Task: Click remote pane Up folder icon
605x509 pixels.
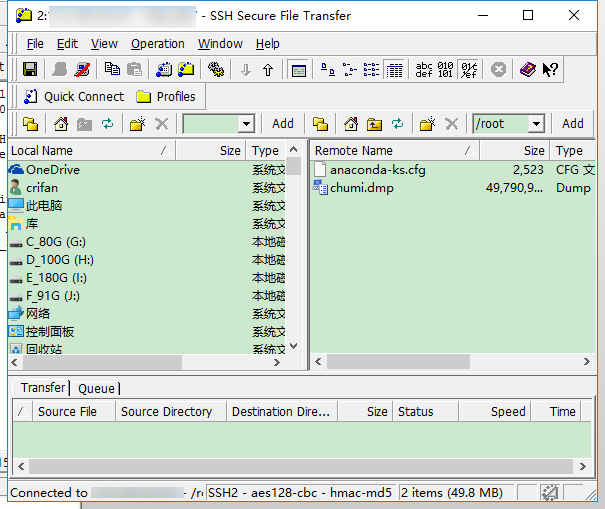Action: (374, 124)
